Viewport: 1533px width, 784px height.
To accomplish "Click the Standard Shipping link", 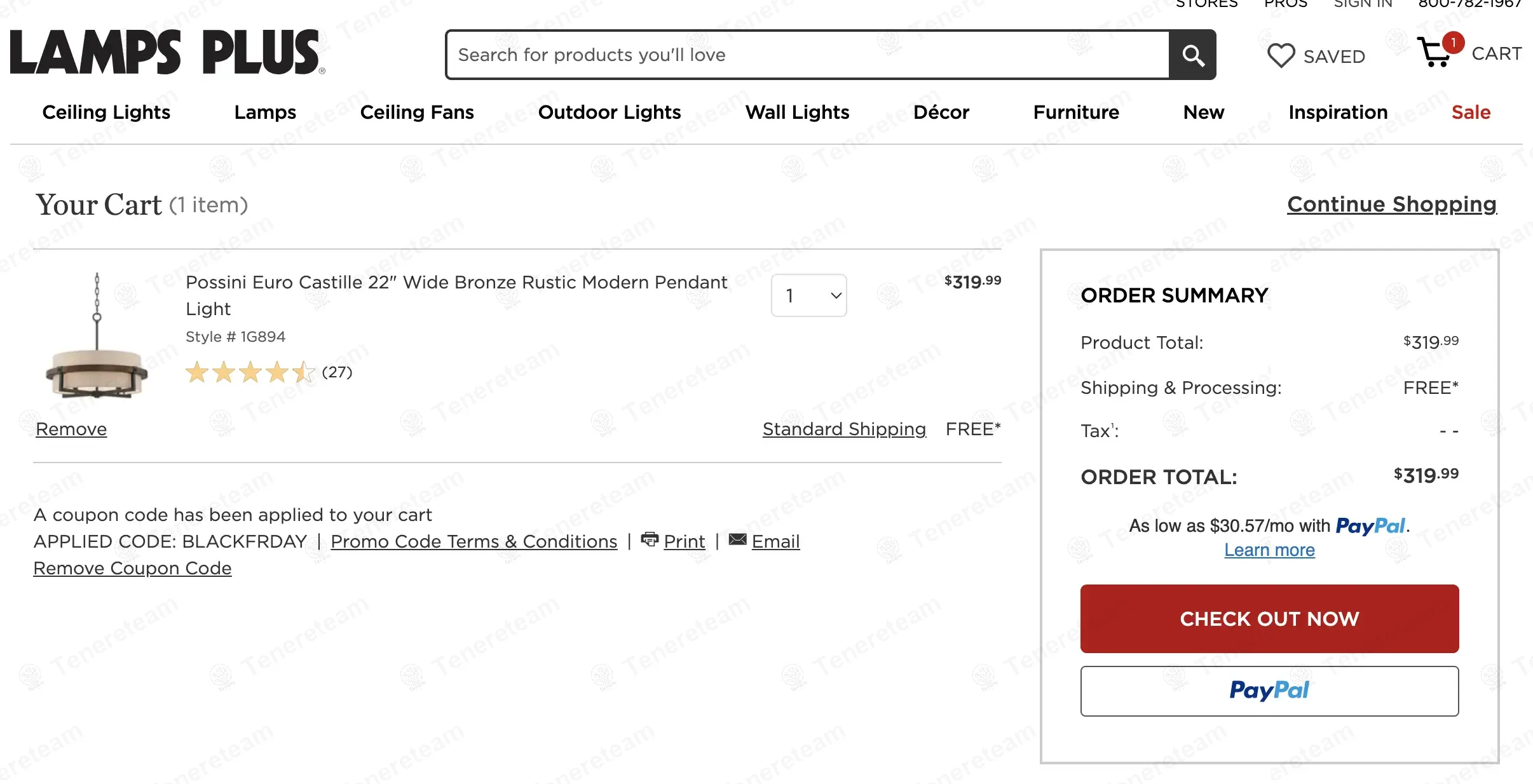I will (844, 429).
